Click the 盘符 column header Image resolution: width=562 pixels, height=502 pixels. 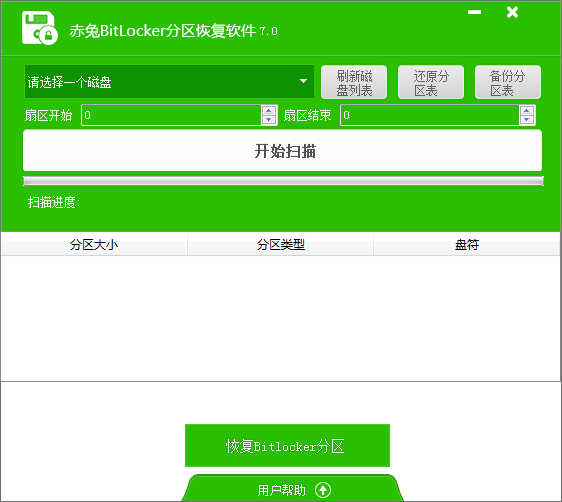[x=467, y=244]
